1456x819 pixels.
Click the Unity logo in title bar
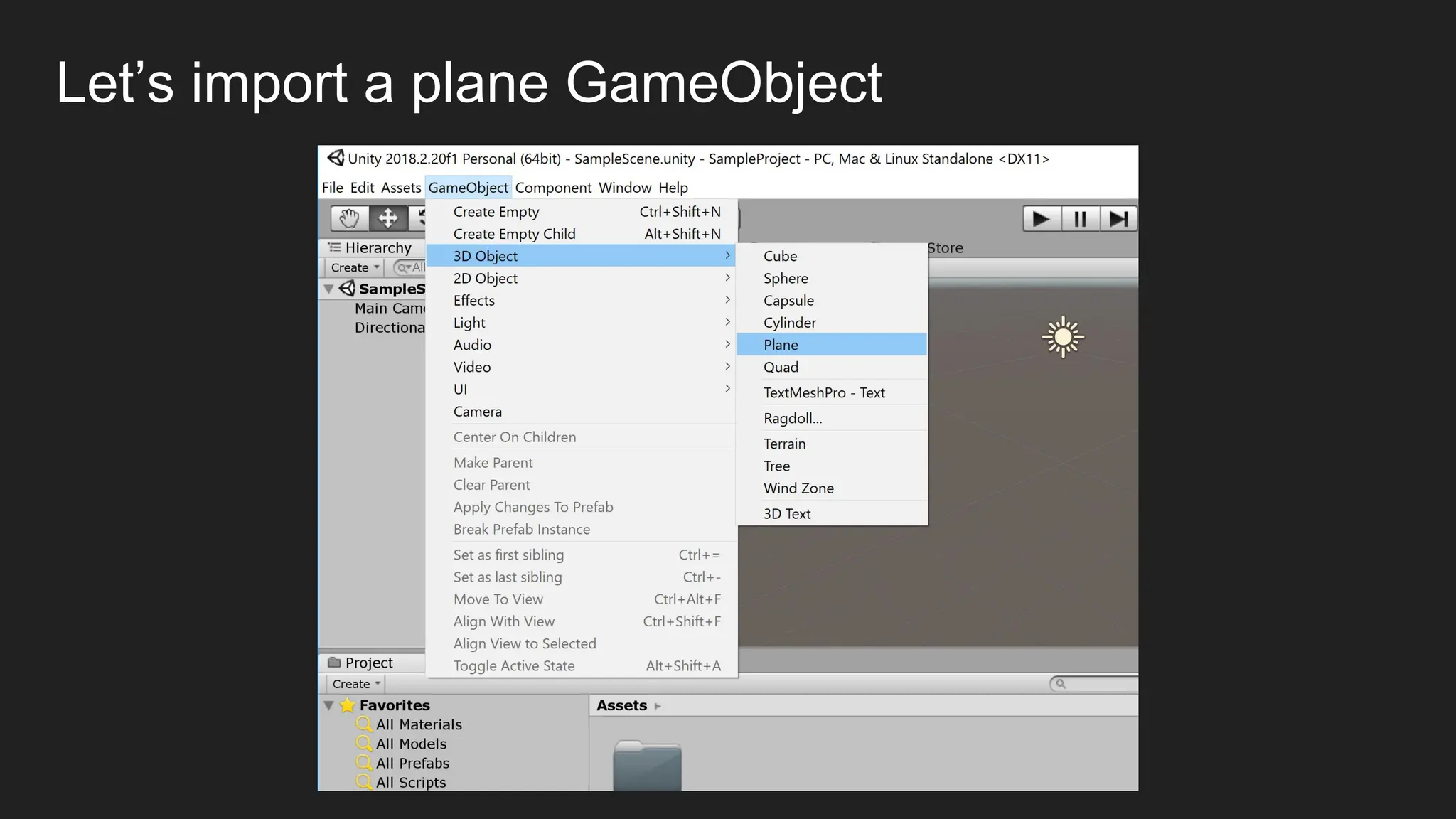point(336,158)
